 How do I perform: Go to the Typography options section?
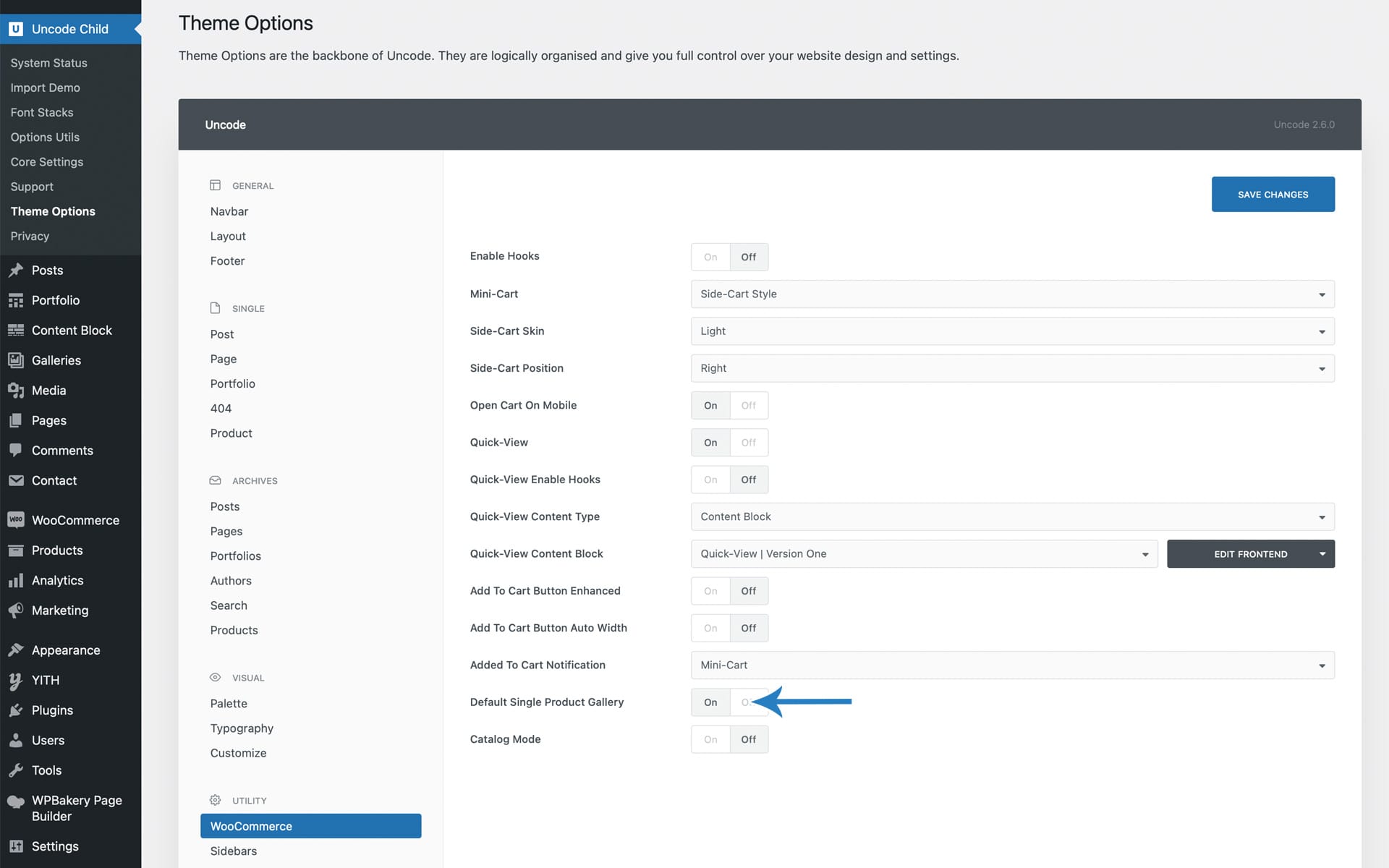point(242,728)
